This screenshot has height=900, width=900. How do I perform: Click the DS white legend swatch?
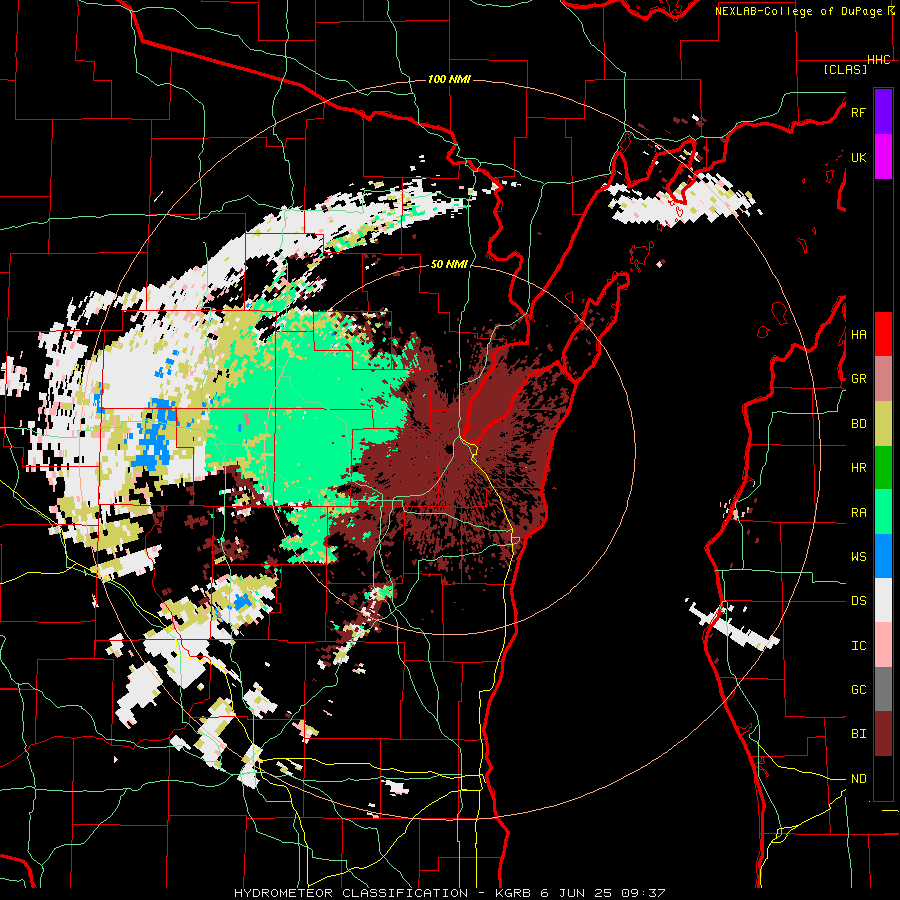(883, 600)
